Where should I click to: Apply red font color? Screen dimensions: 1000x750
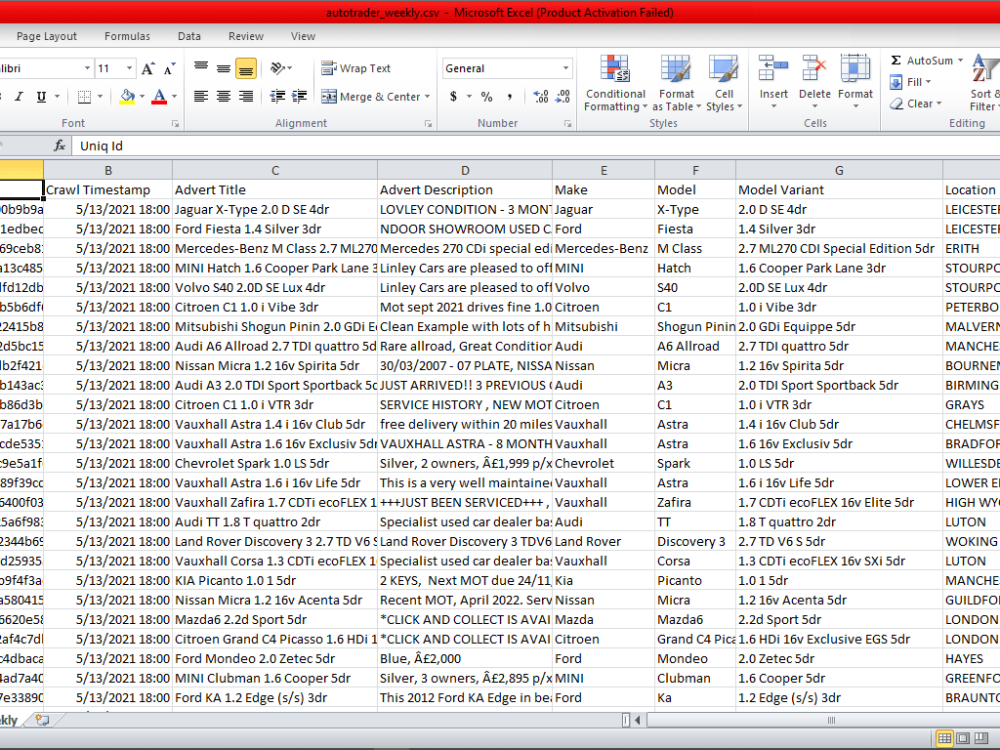159,96
